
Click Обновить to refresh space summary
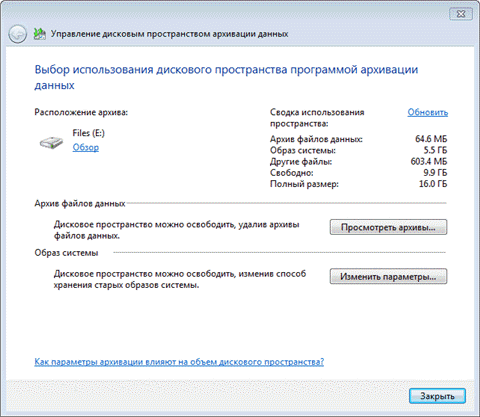click(x=428, y=112)
